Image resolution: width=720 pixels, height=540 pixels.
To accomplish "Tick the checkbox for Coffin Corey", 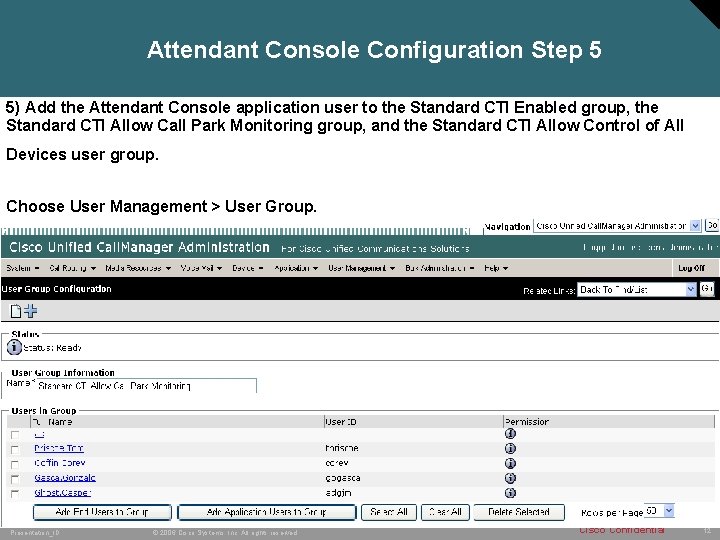I will (15, 464).
